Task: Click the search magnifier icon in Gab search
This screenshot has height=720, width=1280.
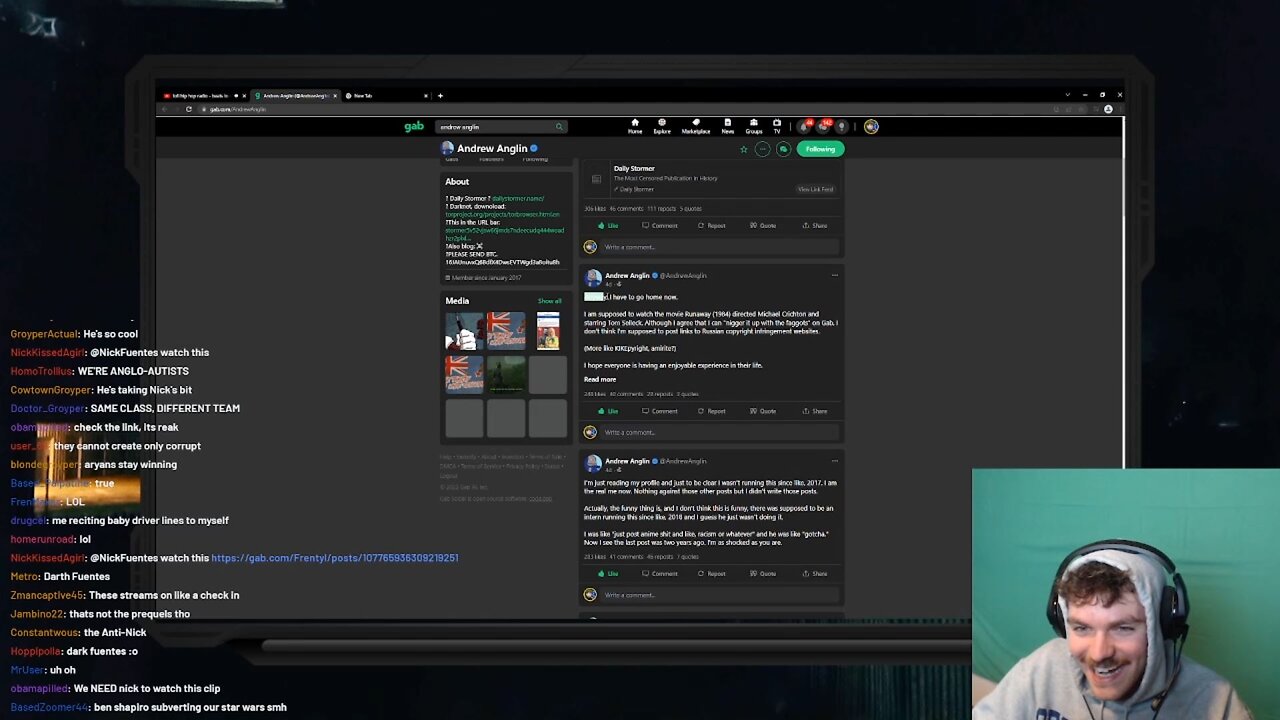Action: [559, 127]
